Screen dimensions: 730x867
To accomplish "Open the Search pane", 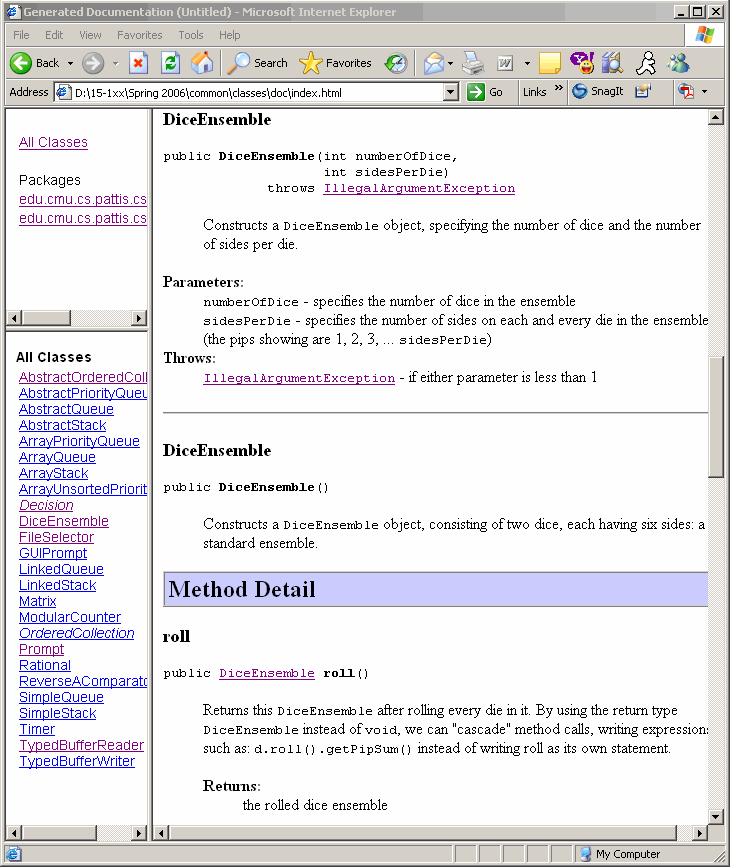I will [258, 63].
